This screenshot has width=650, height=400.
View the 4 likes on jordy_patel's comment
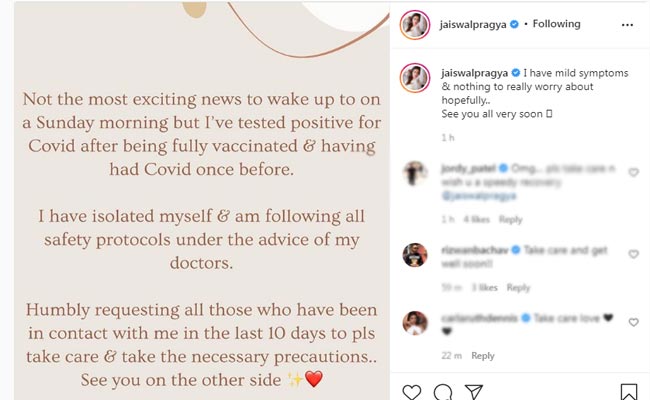tap(476, 219)
